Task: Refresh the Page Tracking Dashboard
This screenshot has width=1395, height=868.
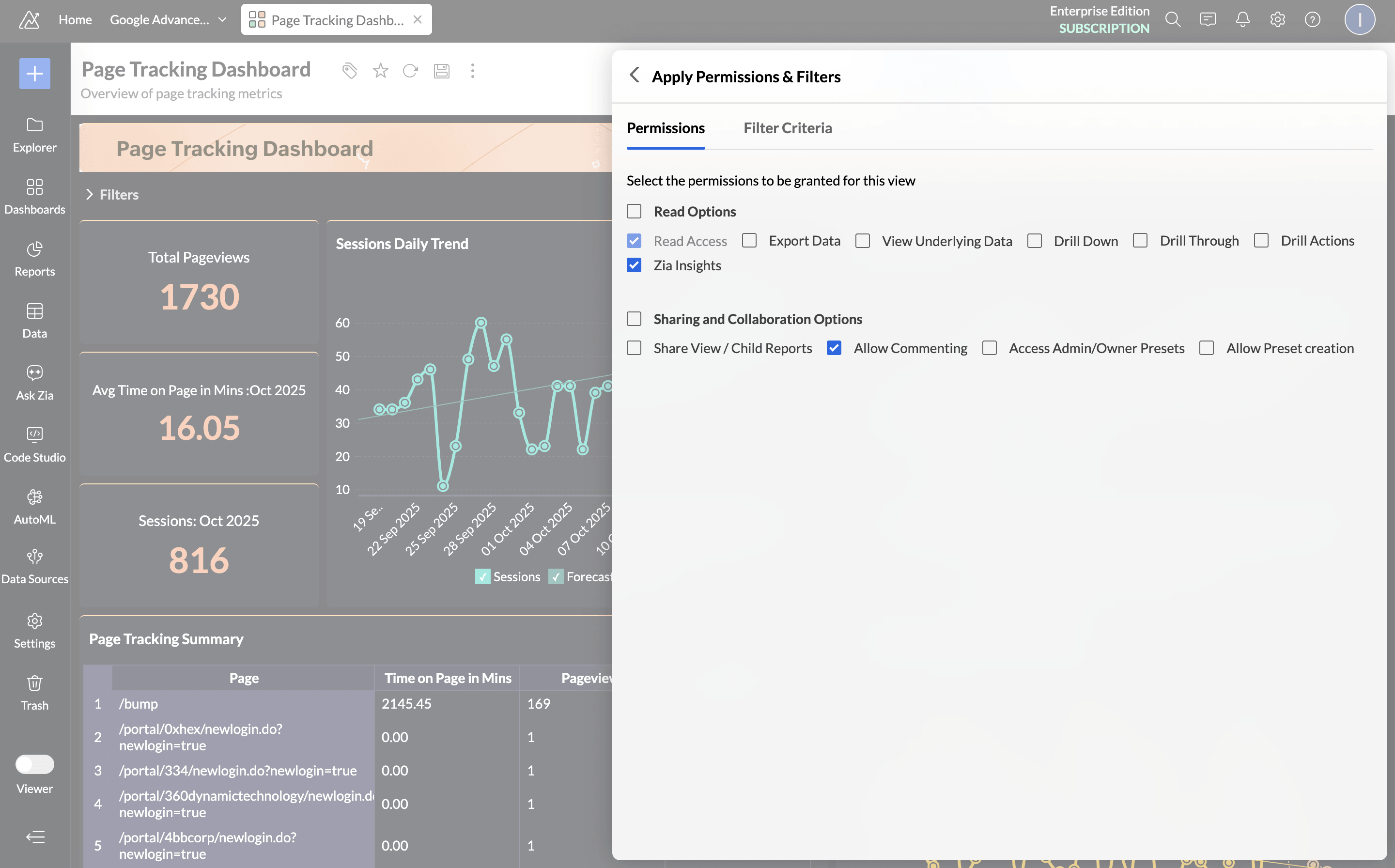Action: (x=410, y=71)
